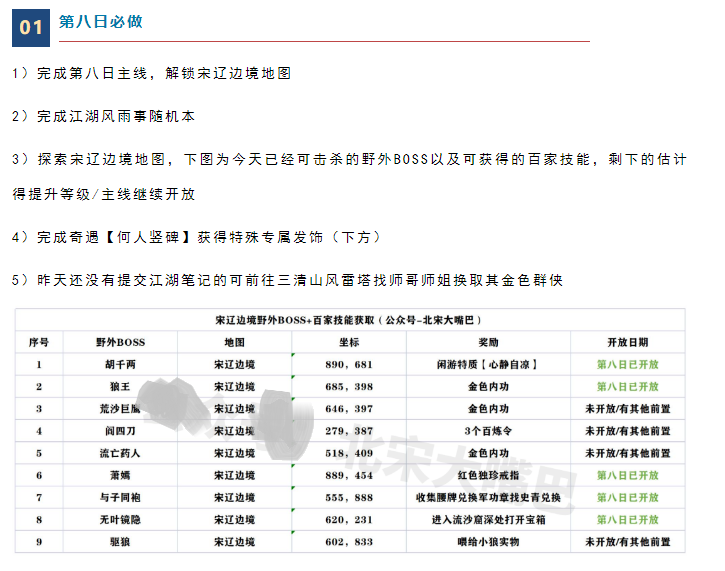Viewport: 725px width, 571px height.
Task: Click serial number "9" in 驱狼 row
Action: 39,542
